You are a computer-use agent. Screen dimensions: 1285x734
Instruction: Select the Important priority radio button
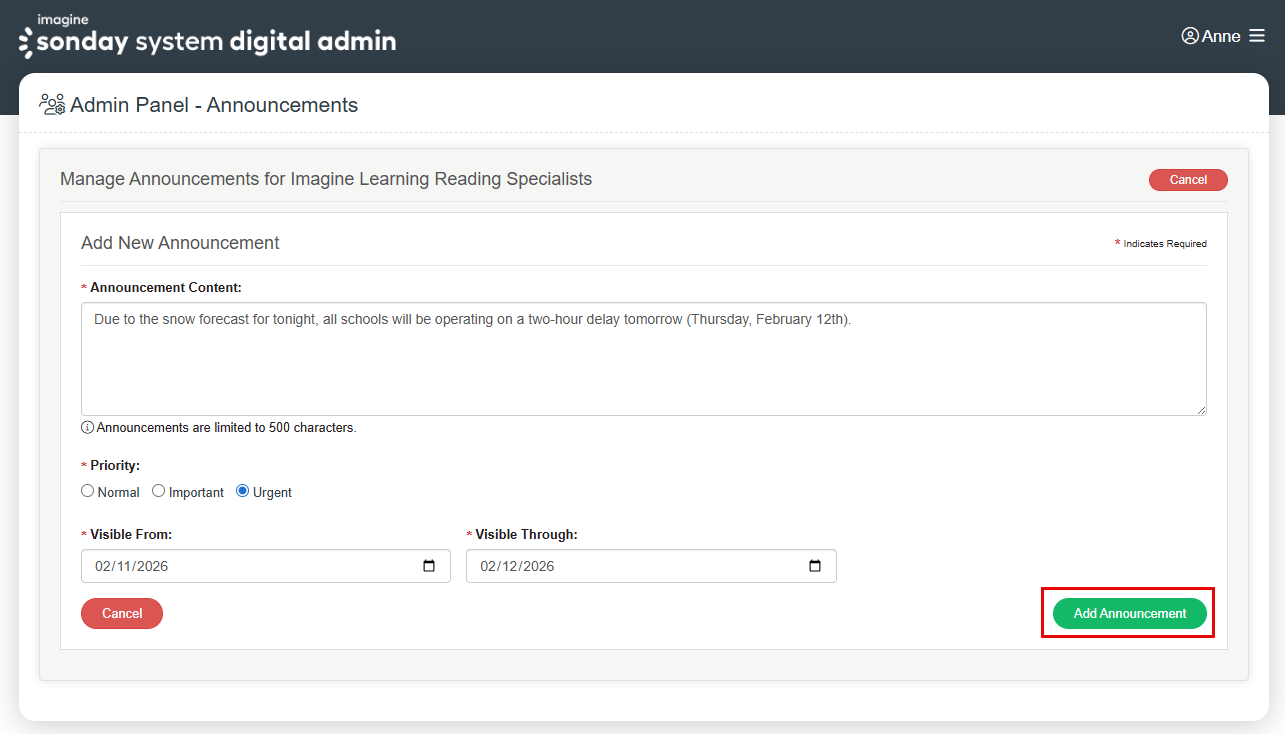click(x=158, y=491)
